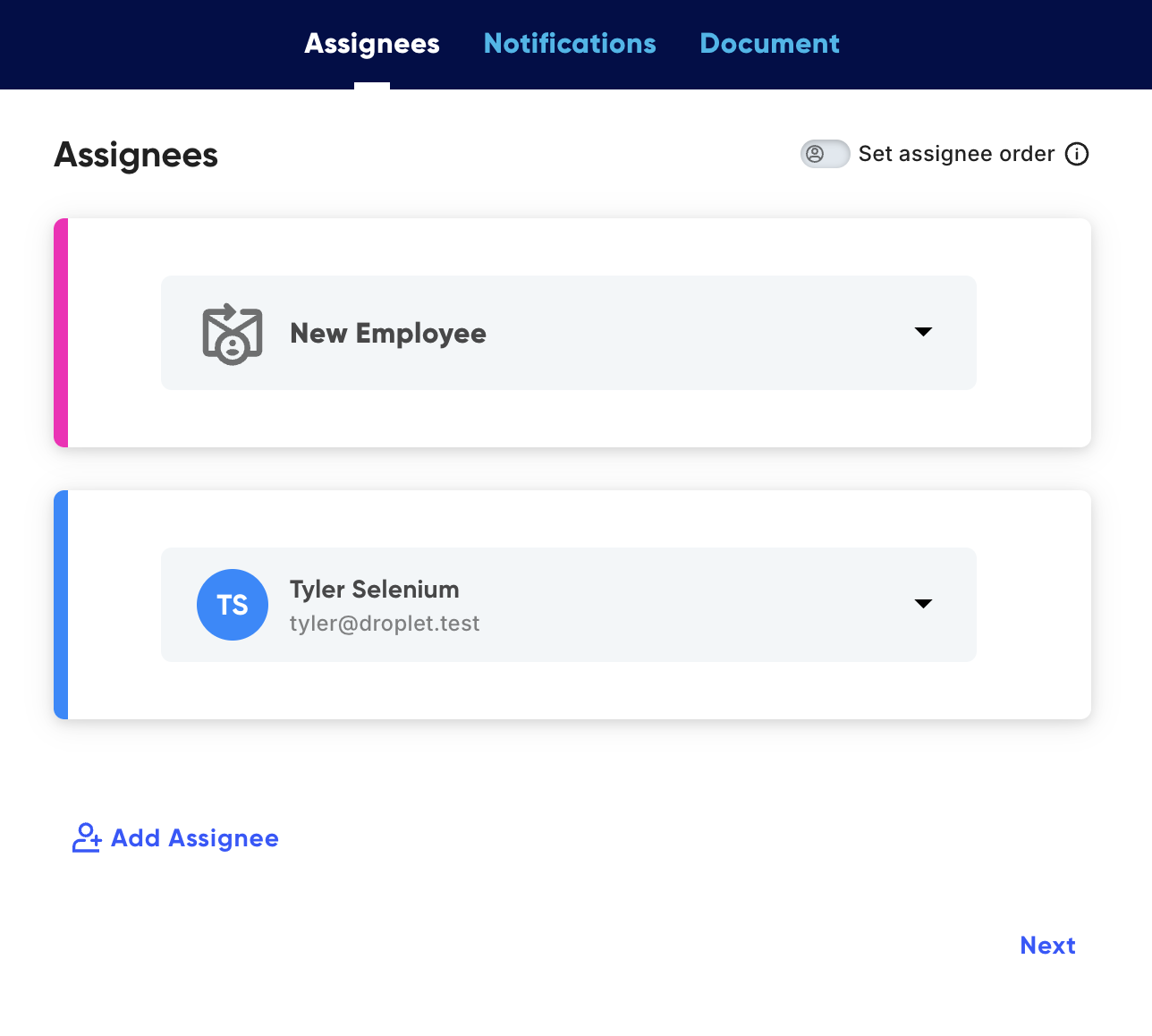Toggle the Set assignee order switch
The height and width of the screenshot is (1036, 1152).
click(825, 154)
